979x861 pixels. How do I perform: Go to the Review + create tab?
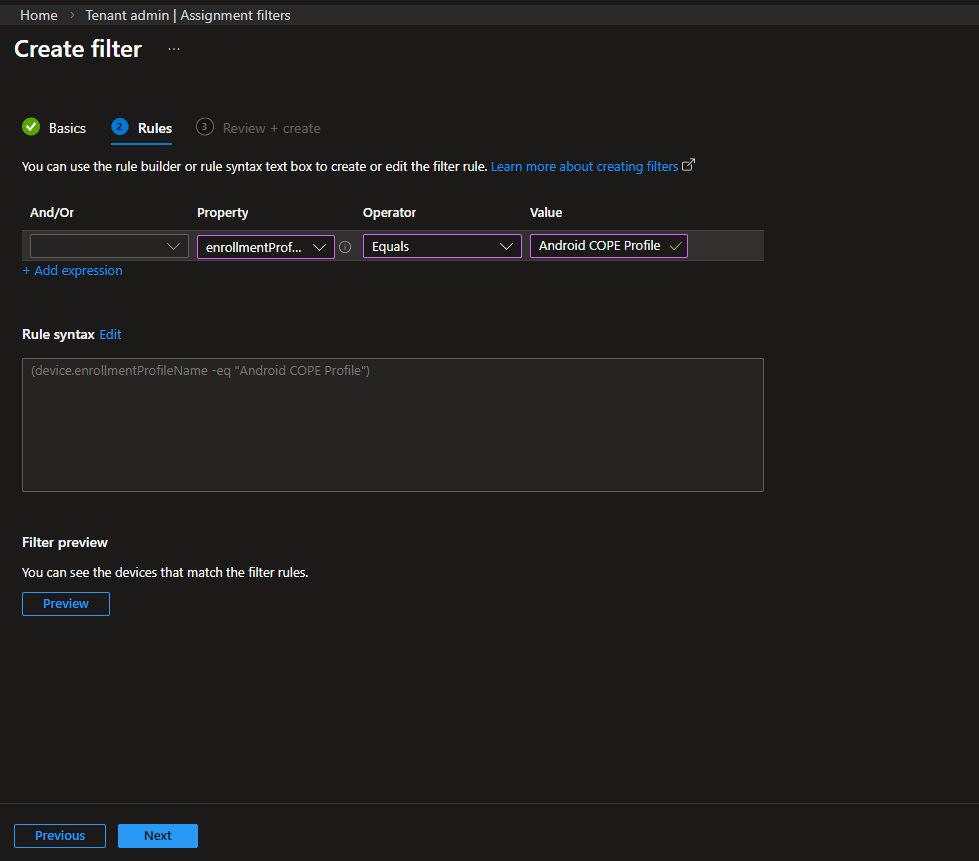(x=271, y=128)
